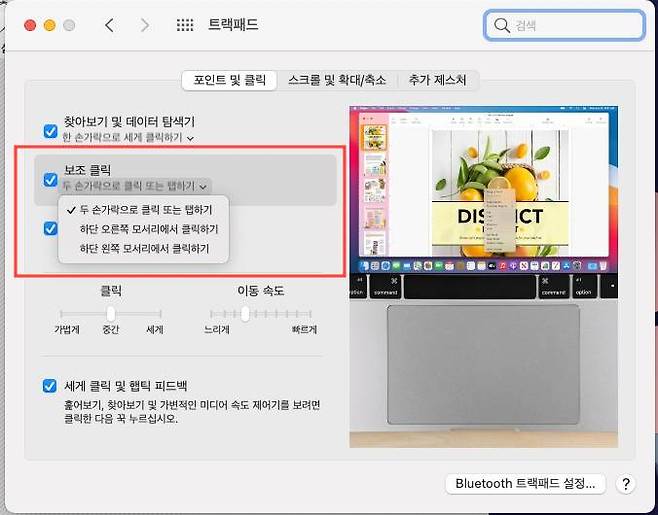
Task: Click the 느리게 label under speed slider
Action: point(217,330)
